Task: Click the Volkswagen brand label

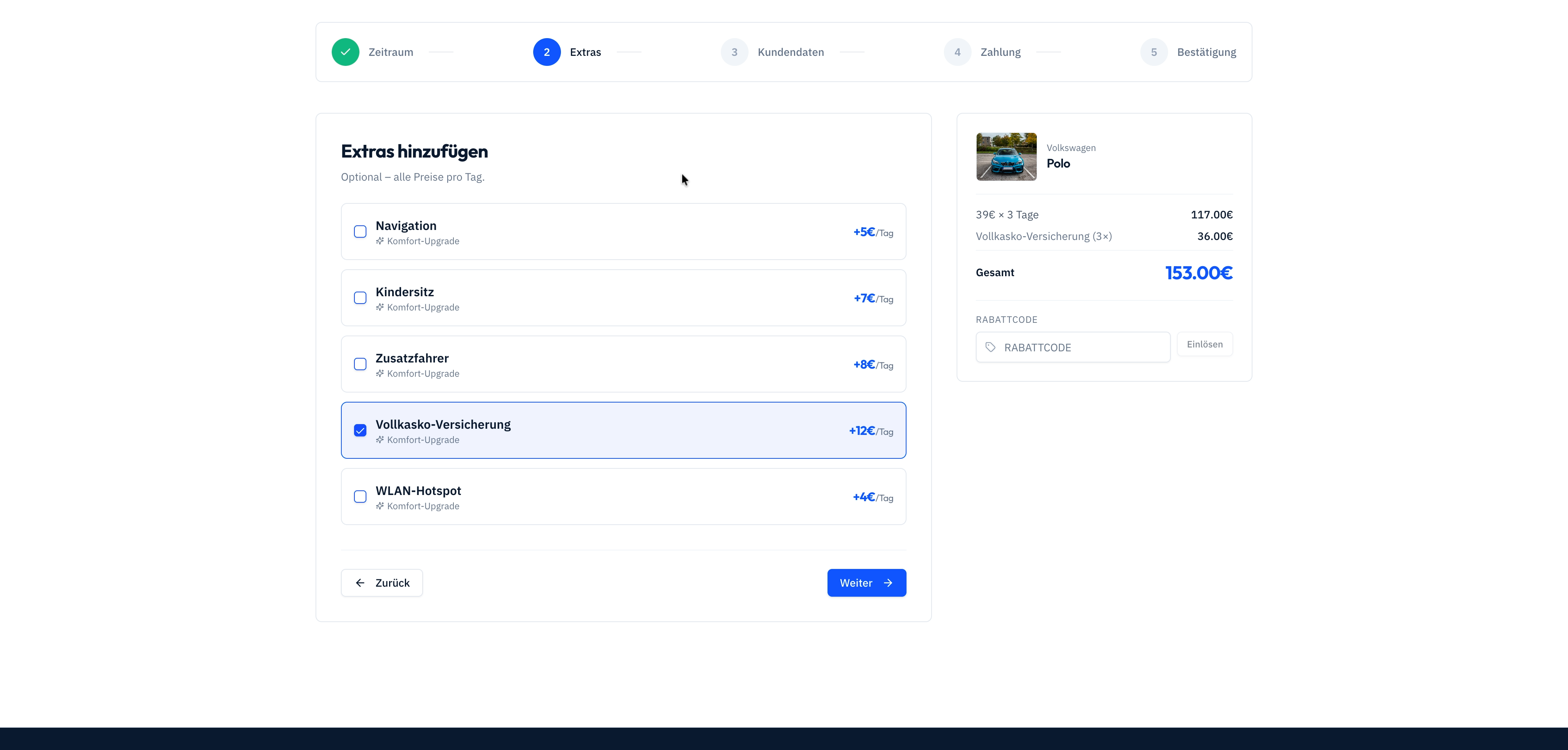Action: [1071, 148]
